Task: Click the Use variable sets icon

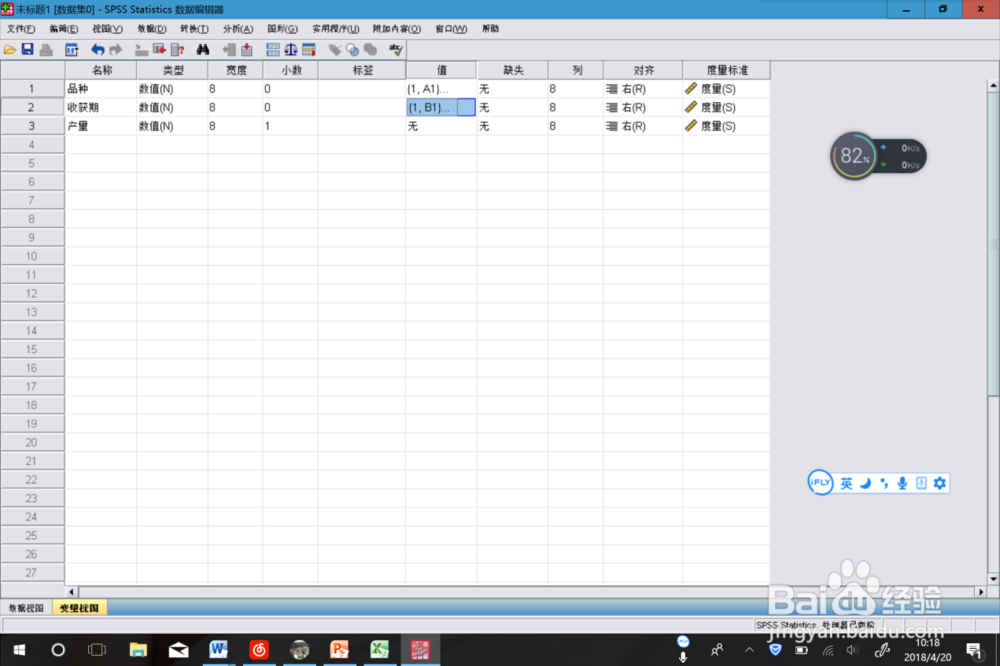Action: click(x=352, y=50)
